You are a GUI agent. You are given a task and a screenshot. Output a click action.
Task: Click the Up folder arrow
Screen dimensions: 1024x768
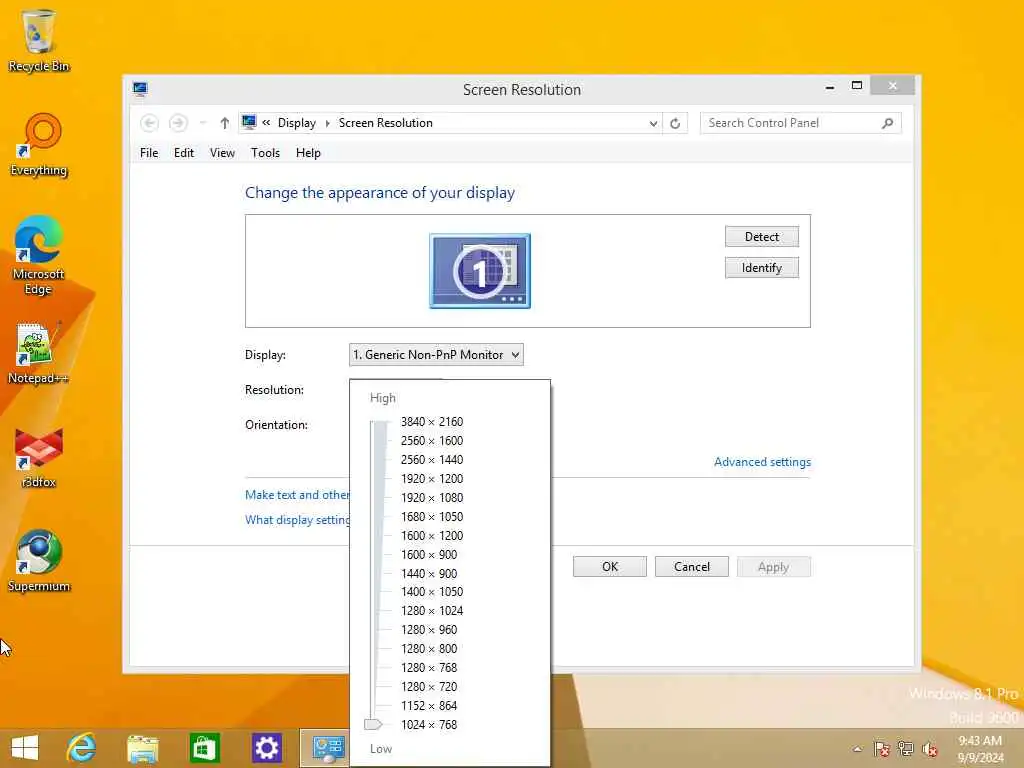[x=225, y=123]
